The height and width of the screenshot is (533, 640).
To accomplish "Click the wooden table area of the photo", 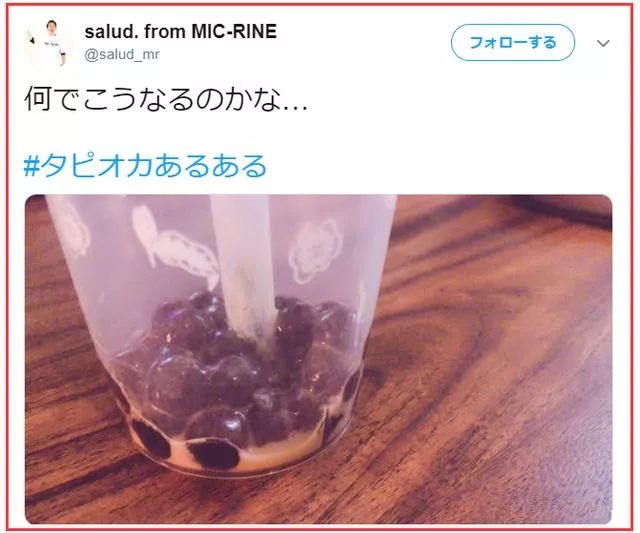I will [x=490, y=367].
